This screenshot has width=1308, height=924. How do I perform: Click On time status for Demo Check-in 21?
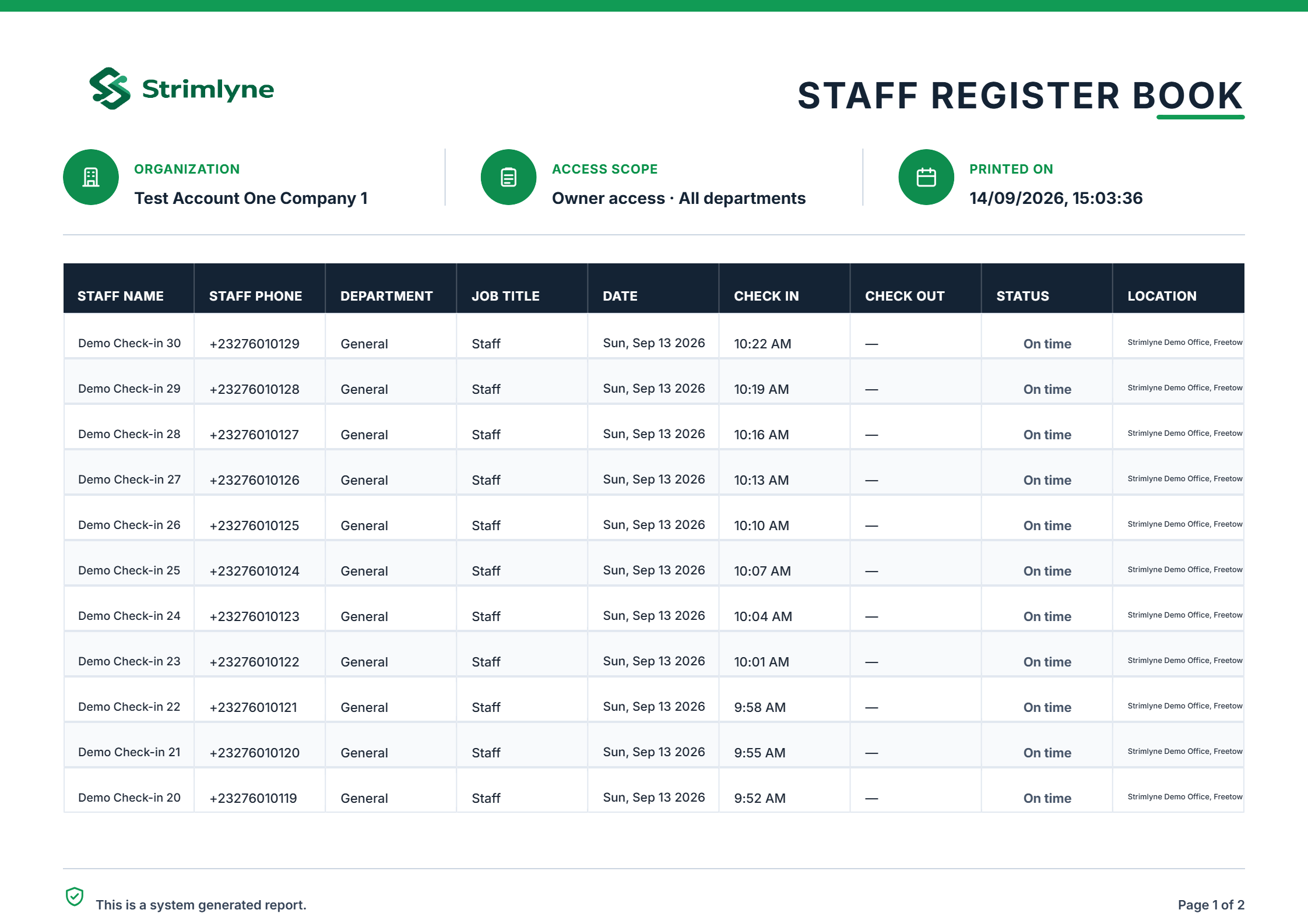coord(1047,753)
